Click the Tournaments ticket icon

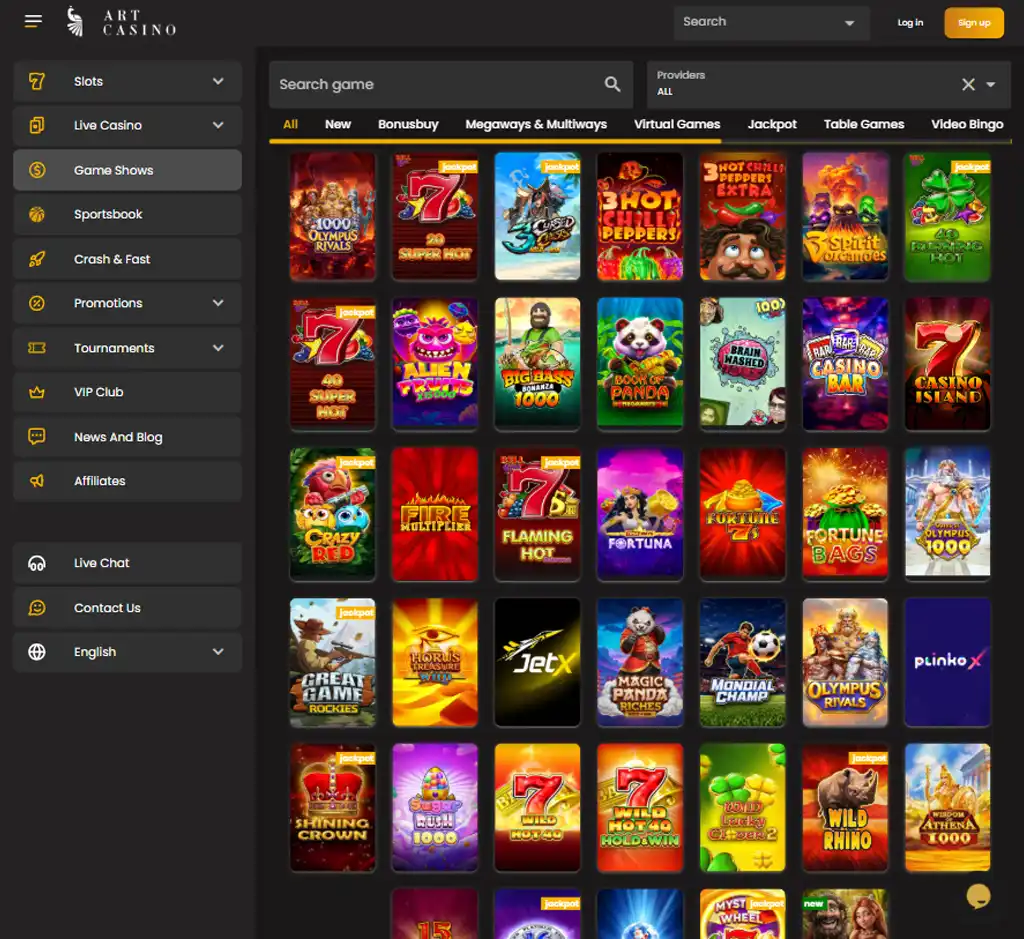tap(37, 348)
